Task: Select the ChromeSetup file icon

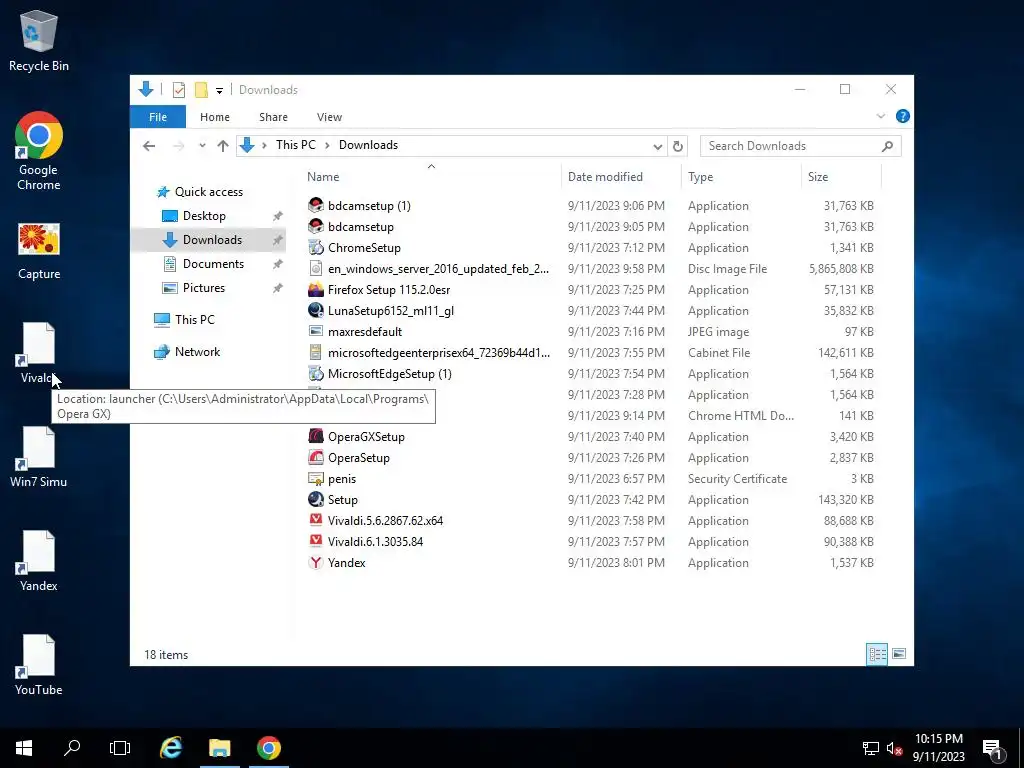Action: pos(315,248)
